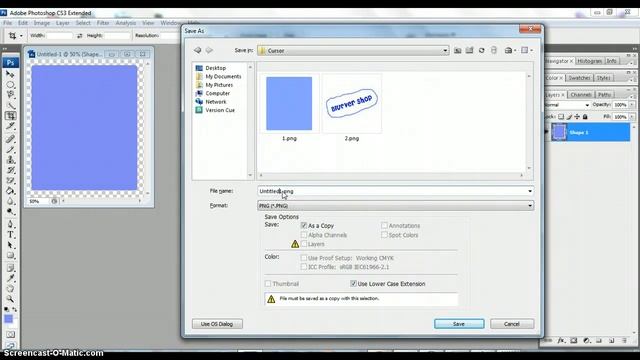Open the layer blend mode Normal dropdown

[x=567, y=105]
